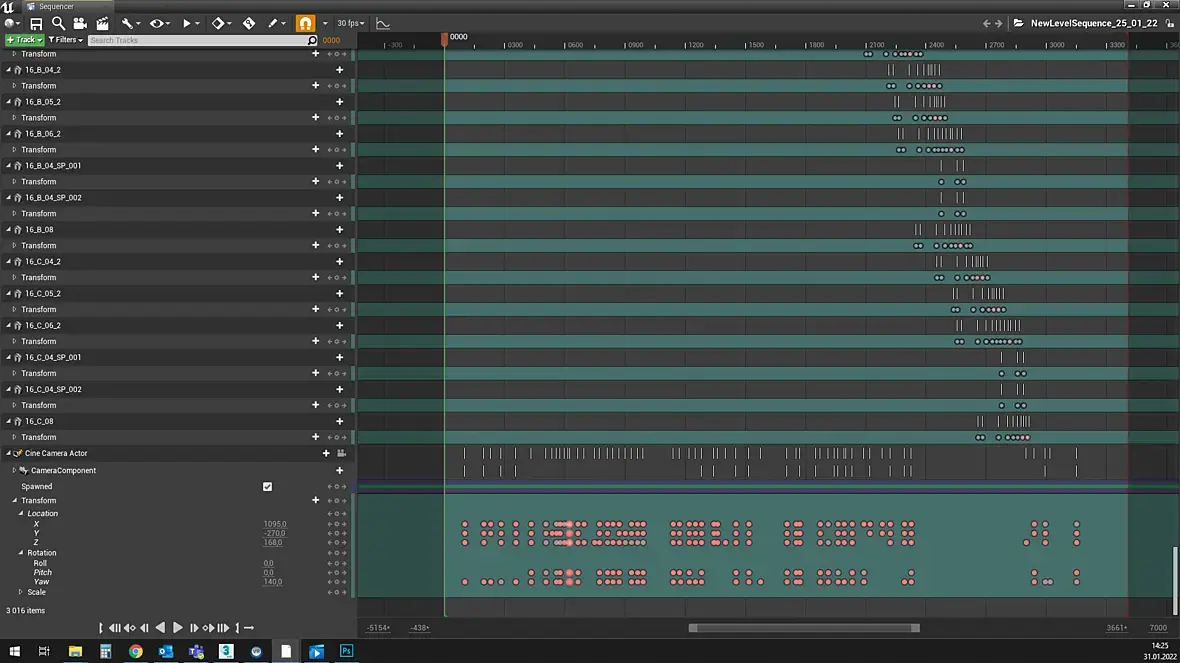1180x663 pixels.
Task: Click the vertical track list scrollbar
Action: (x=1174, y=579)
